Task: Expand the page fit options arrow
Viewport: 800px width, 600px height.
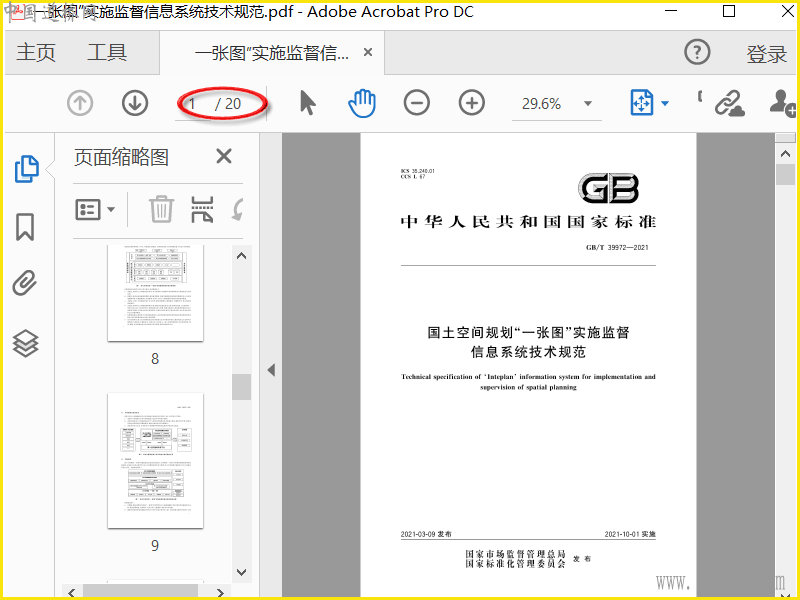Action: coord(665,104)
